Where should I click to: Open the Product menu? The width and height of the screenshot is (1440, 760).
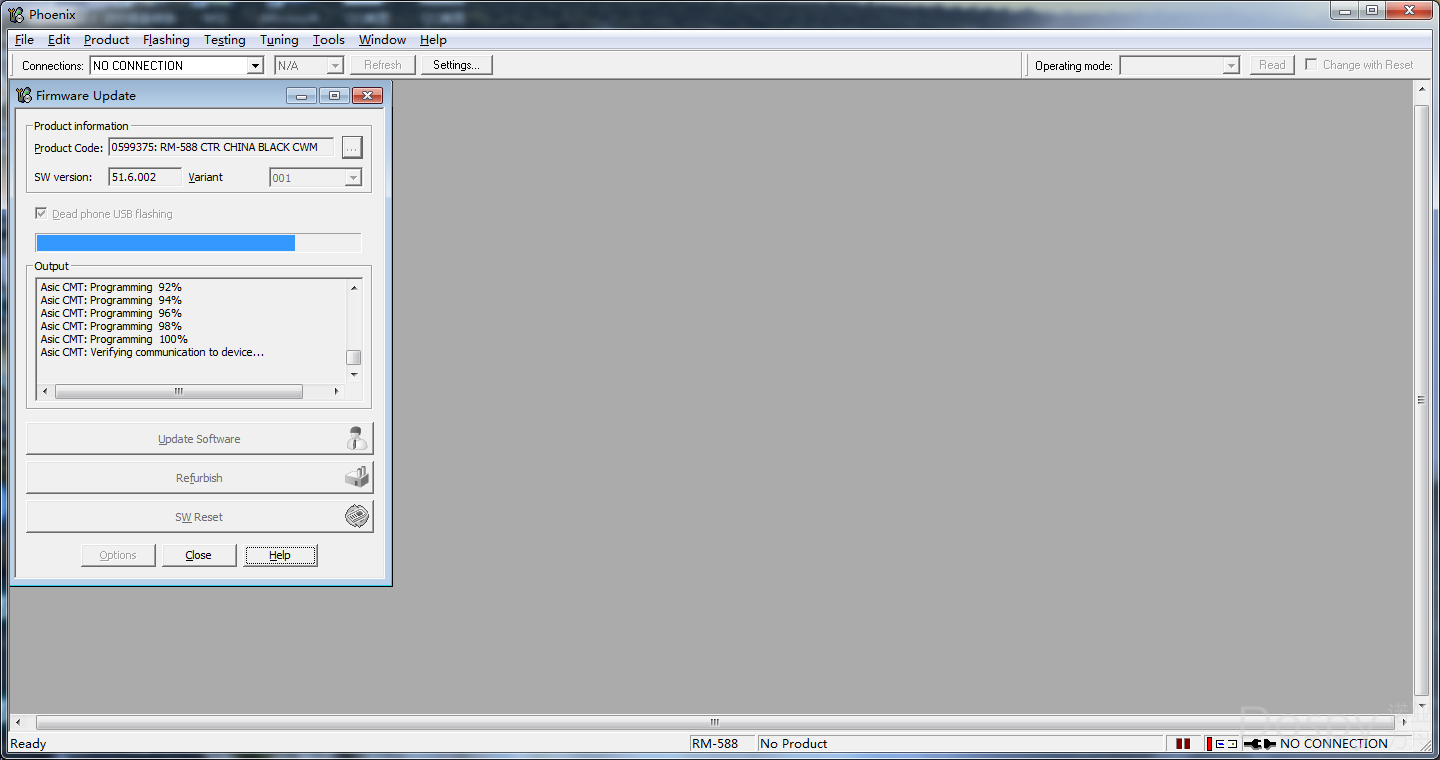point(106,40)
